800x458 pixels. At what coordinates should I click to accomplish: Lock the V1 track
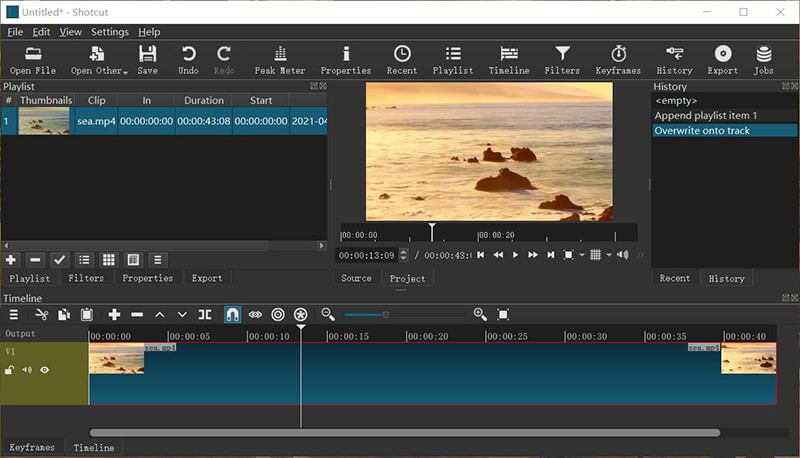pos(9,370)
